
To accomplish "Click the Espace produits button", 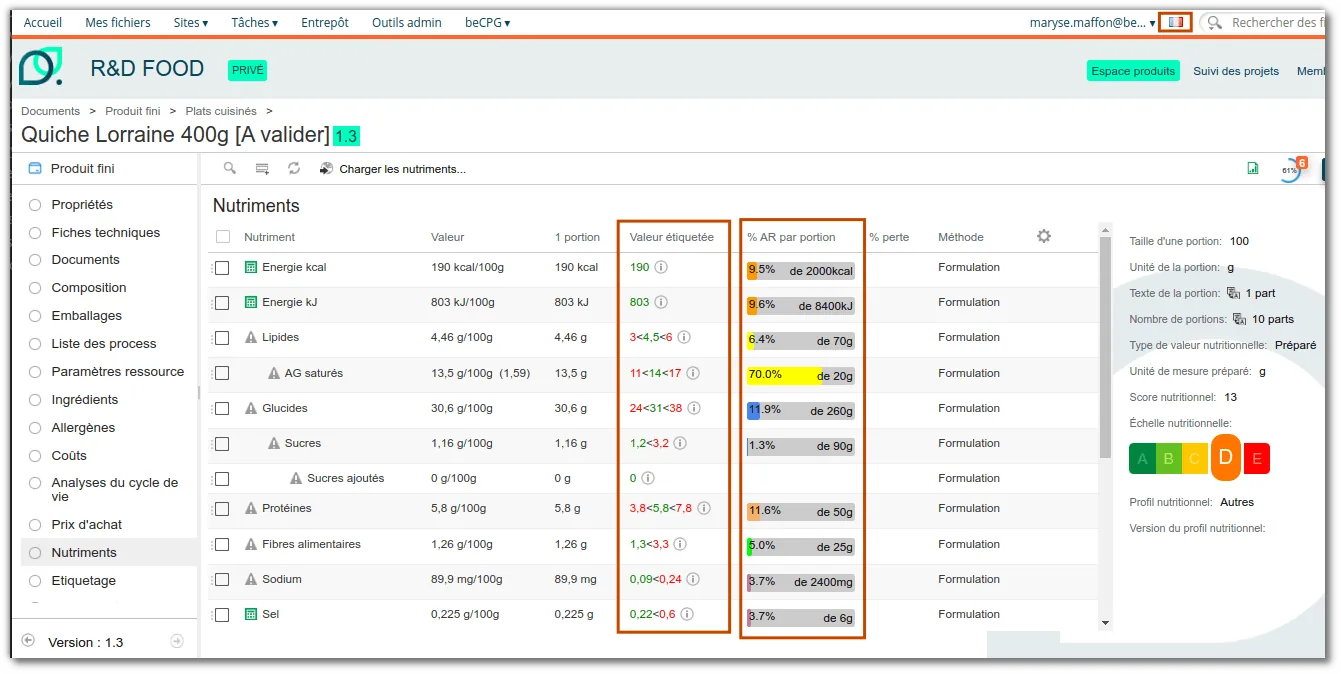I will [1133, 71].
